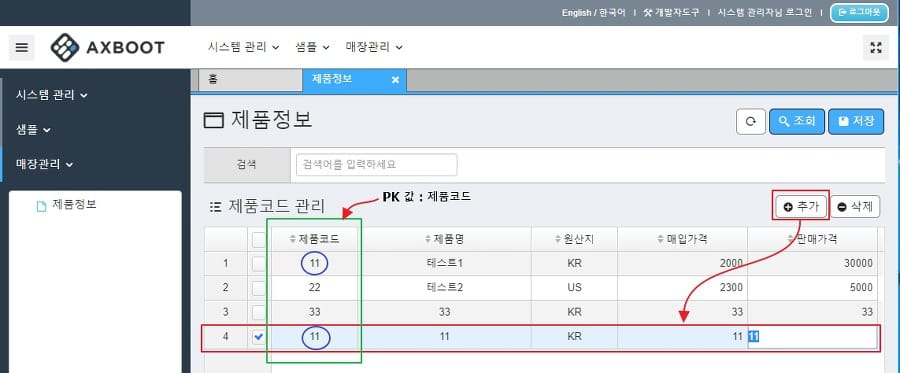Open 제품정보 in the sidebar tree

pos(74,204)
